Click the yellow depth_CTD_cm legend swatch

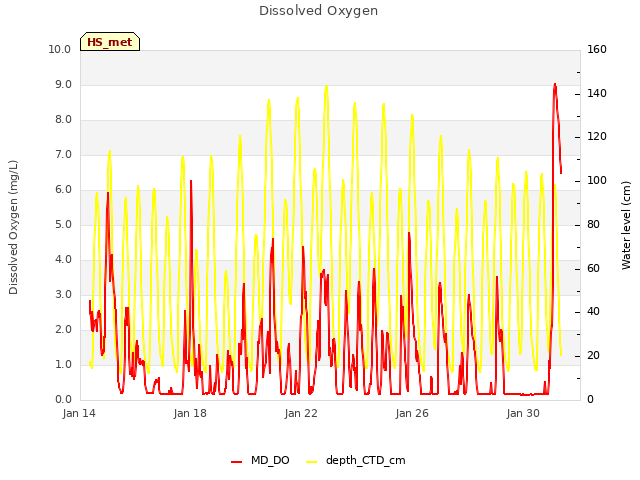coord(311,462)
